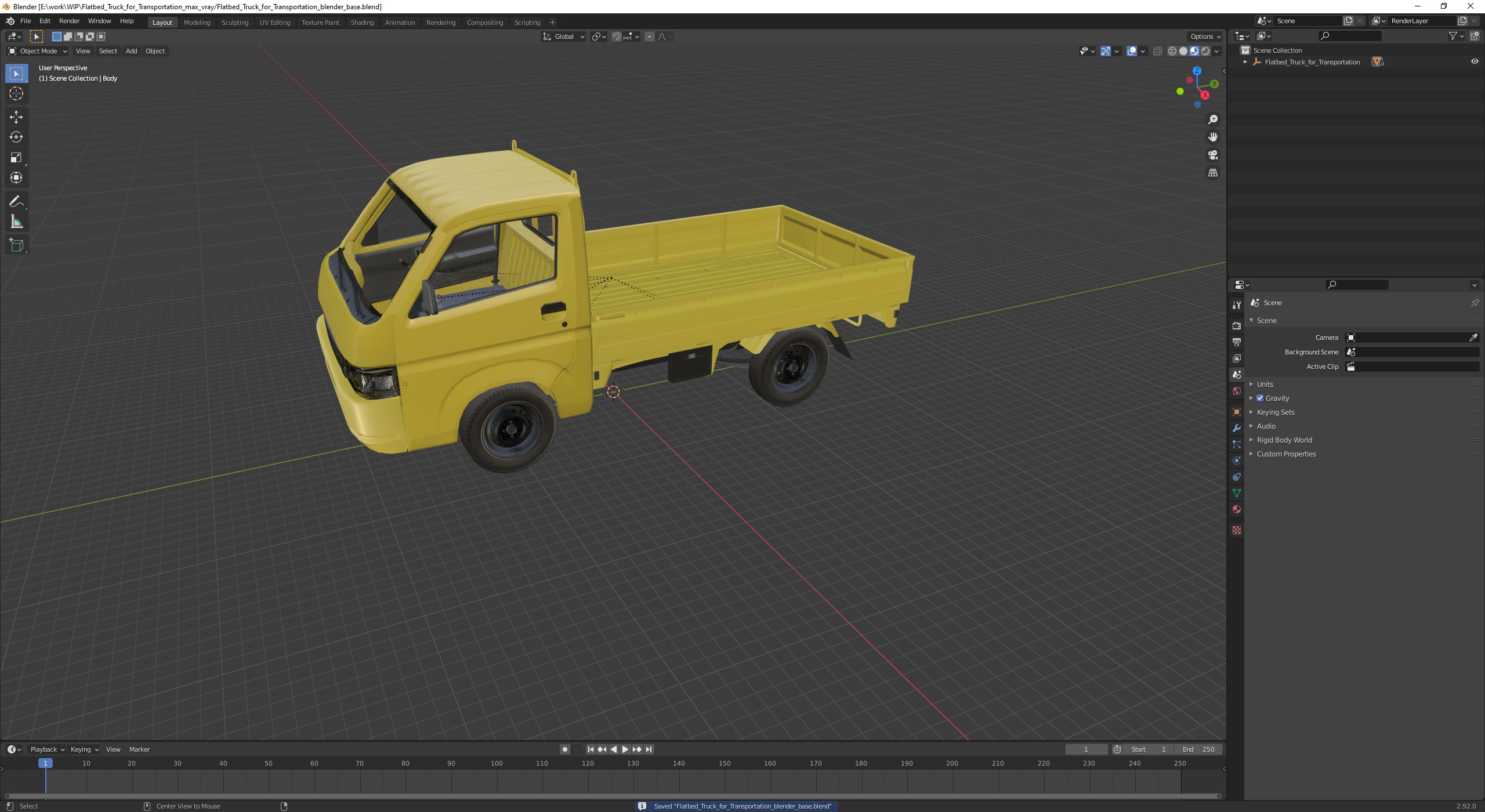Viewport: 1485px width, 812px height.
Task: Toggle viewport gizmos display
Action: pyautogui.click(x=1106, y=51)
